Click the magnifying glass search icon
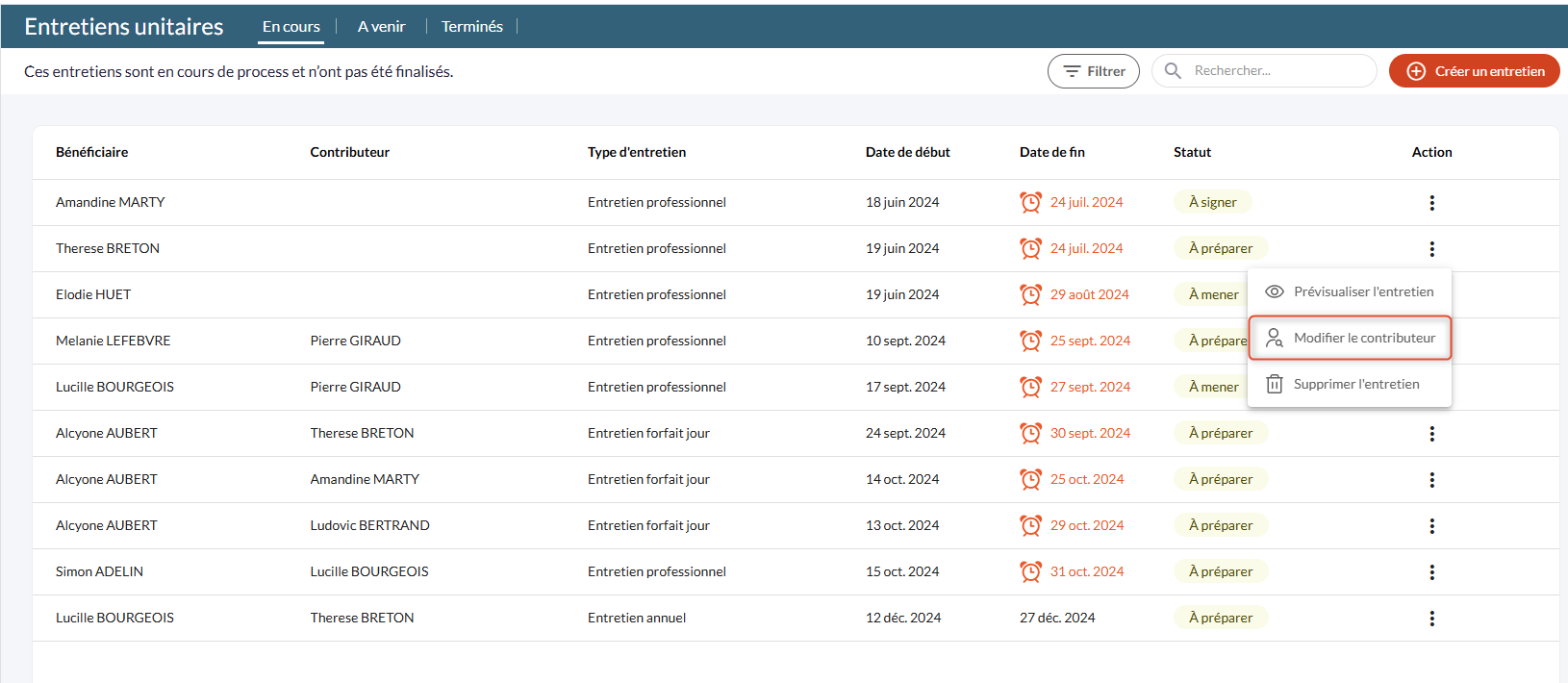 (x=1173, y=71)
